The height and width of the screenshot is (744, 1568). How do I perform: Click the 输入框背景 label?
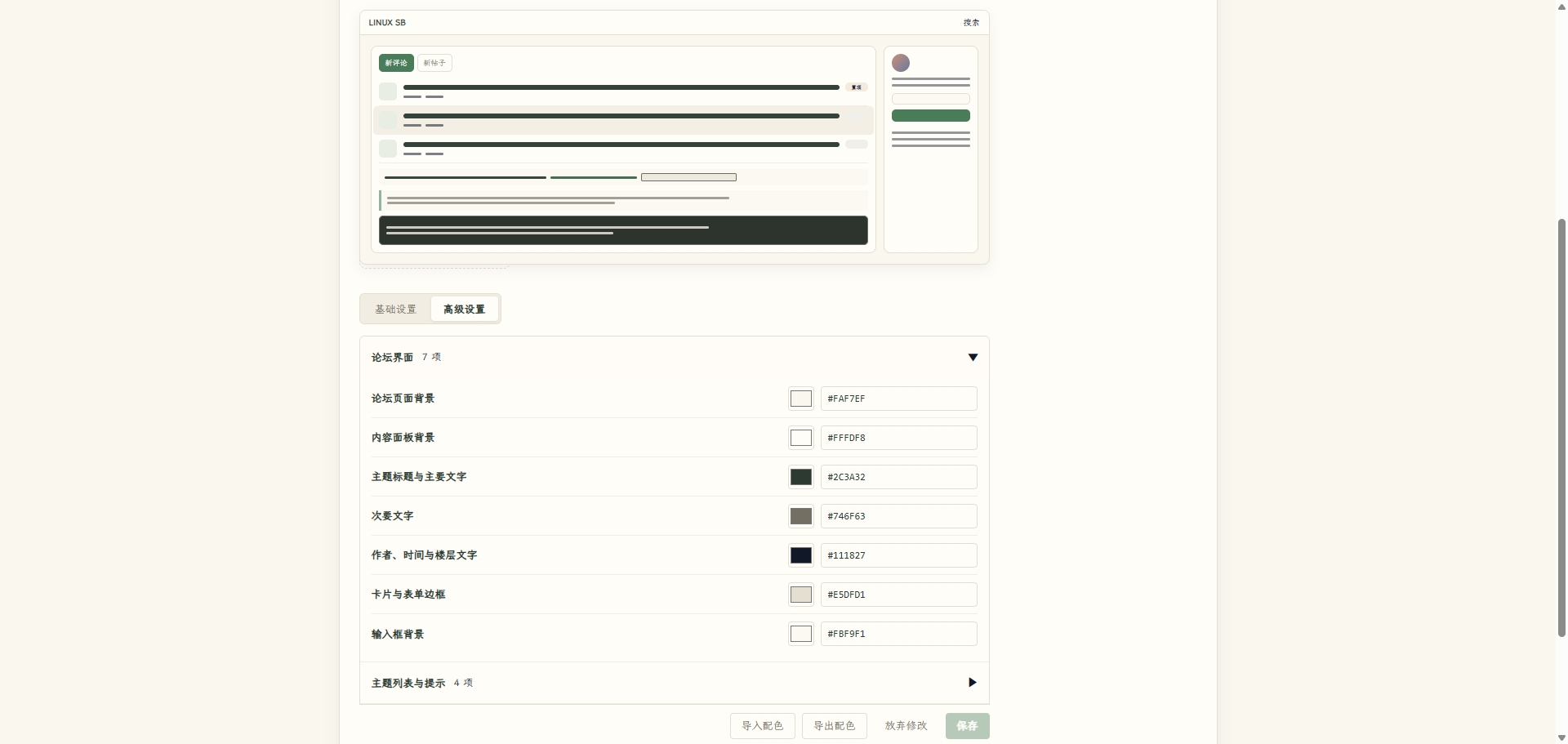click(x=398, y=634)
